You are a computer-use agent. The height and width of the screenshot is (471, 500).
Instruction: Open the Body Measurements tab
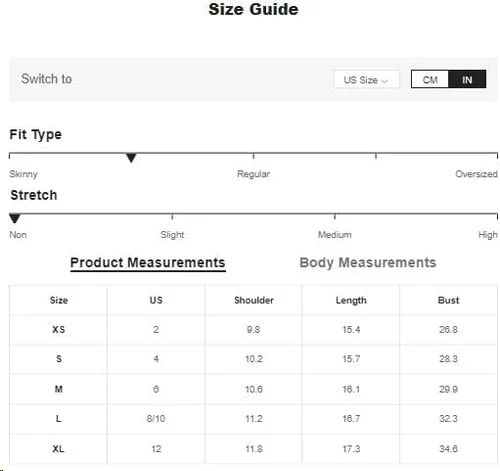tap(368, 263)
